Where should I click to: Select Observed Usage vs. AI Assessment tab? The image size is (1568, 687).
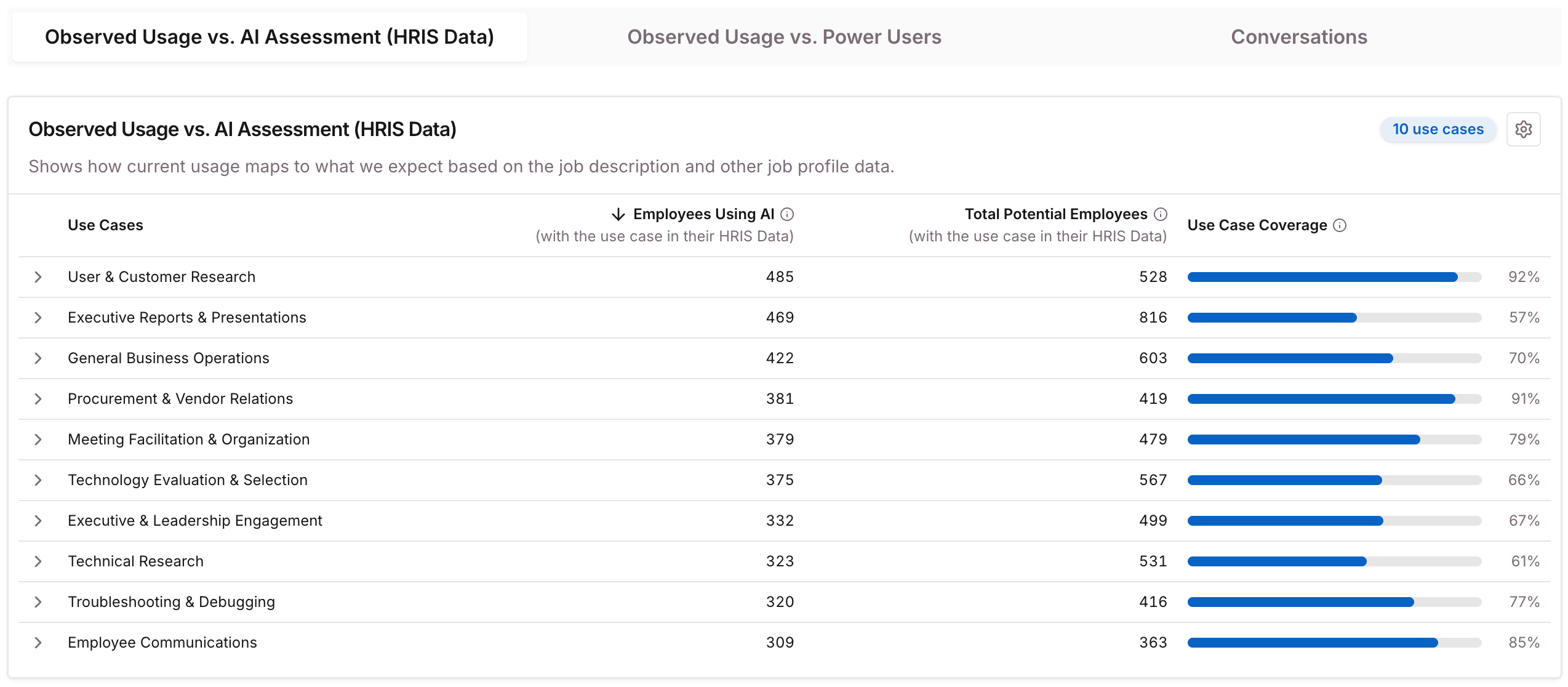pyautogui.click(x=270, y=37)
